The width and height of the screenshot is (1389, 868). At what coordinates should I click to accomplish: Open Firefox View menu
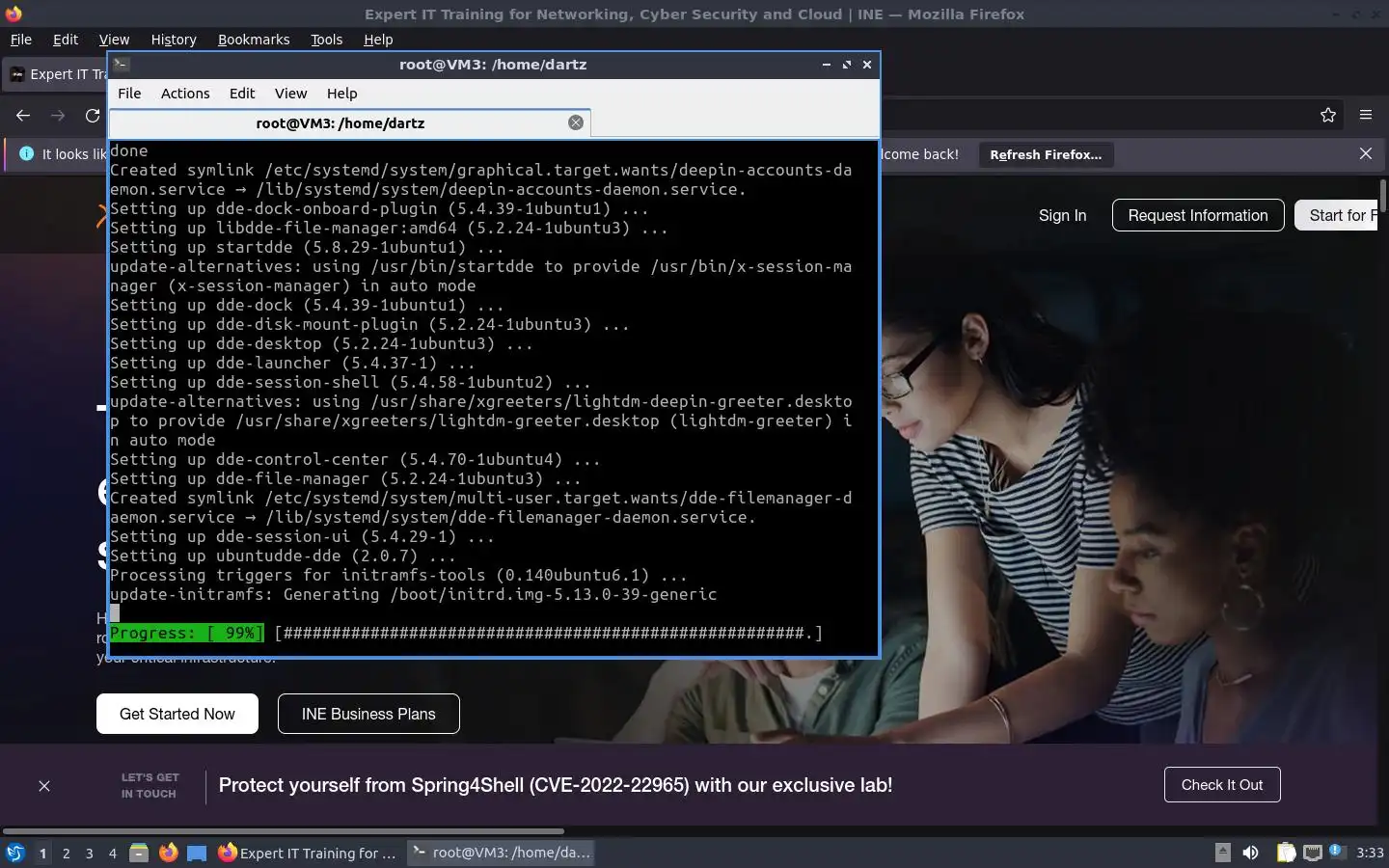coord(114,40)
